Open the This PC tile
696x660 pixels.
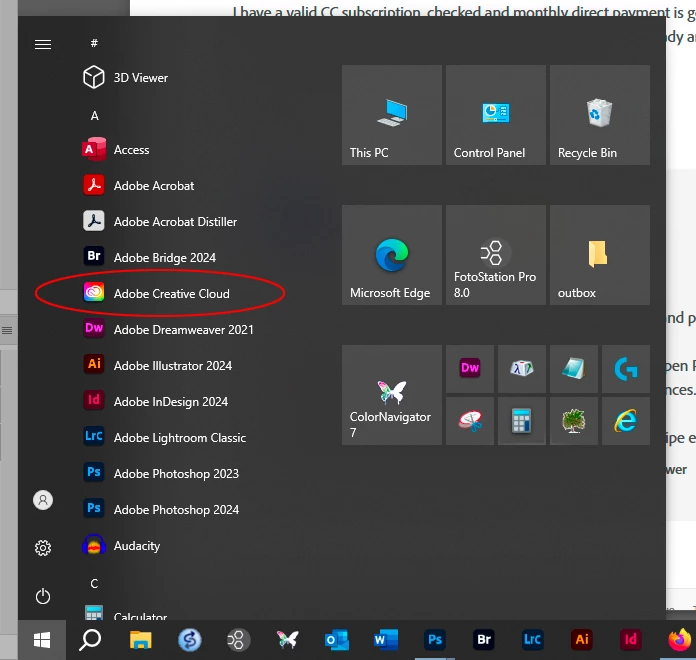click(x=392, y=115)
